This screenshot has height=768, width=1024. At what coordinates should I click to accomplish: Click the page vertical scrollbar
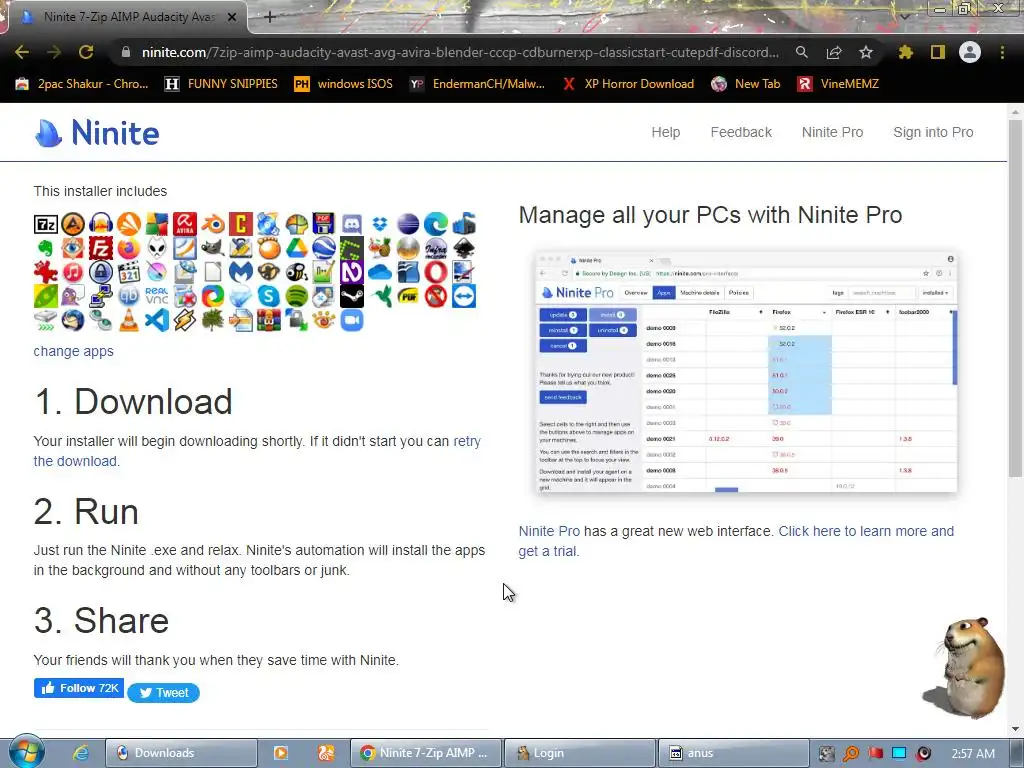[x=1015, y=297]
